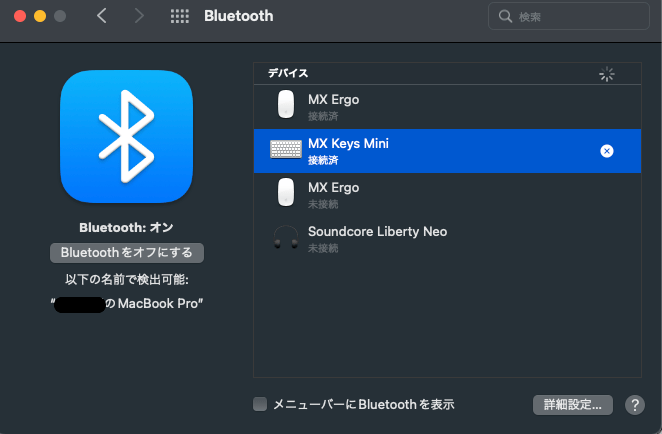Enable メニューバーにBluetoothを表示 checkbox
Image resolution: width=662 pixels, height=434 pixels.
pos(260,404)
